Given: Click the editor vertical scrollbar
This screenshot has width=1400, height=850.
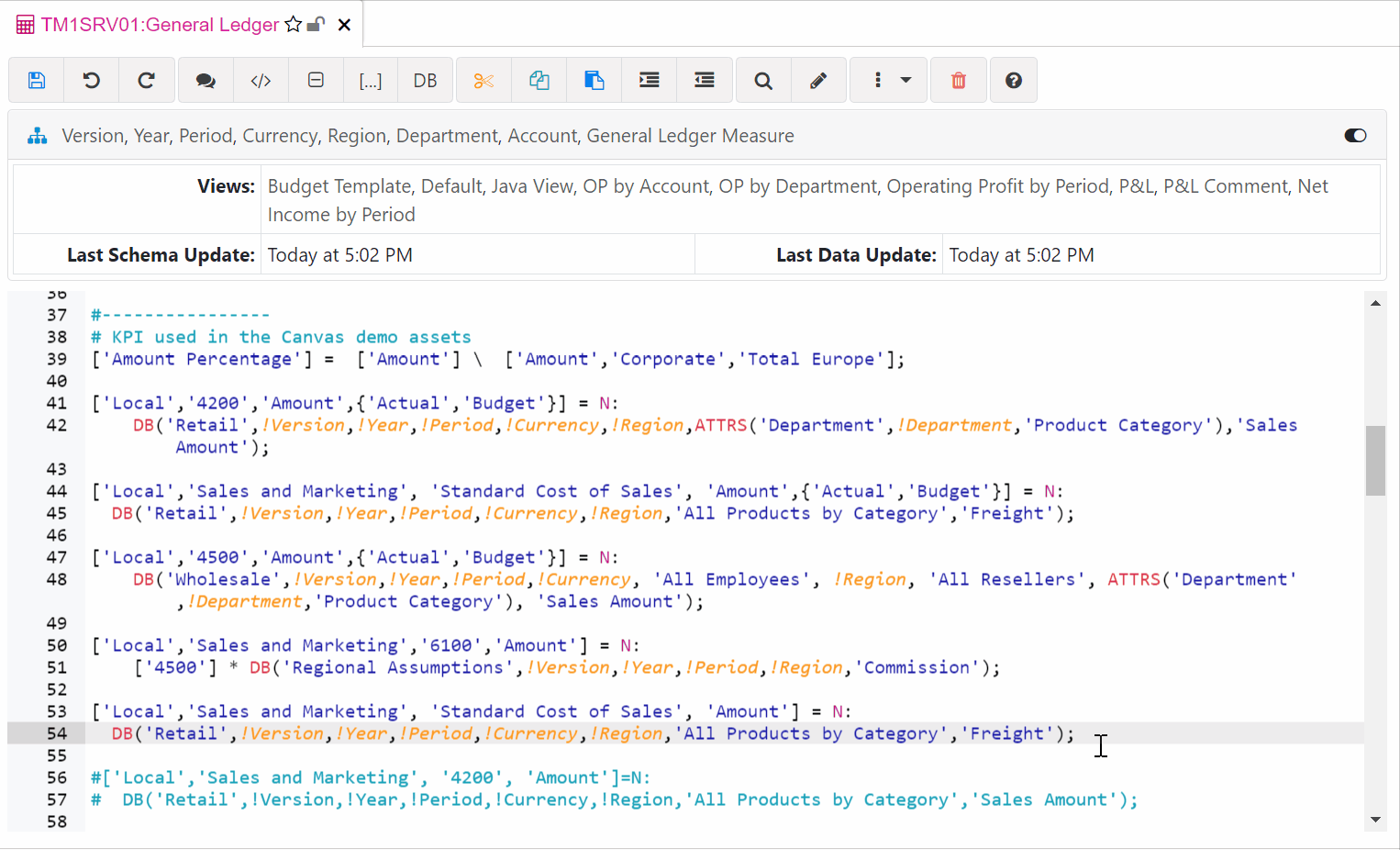Looking at the screenshot, I should click(1375, 459).
